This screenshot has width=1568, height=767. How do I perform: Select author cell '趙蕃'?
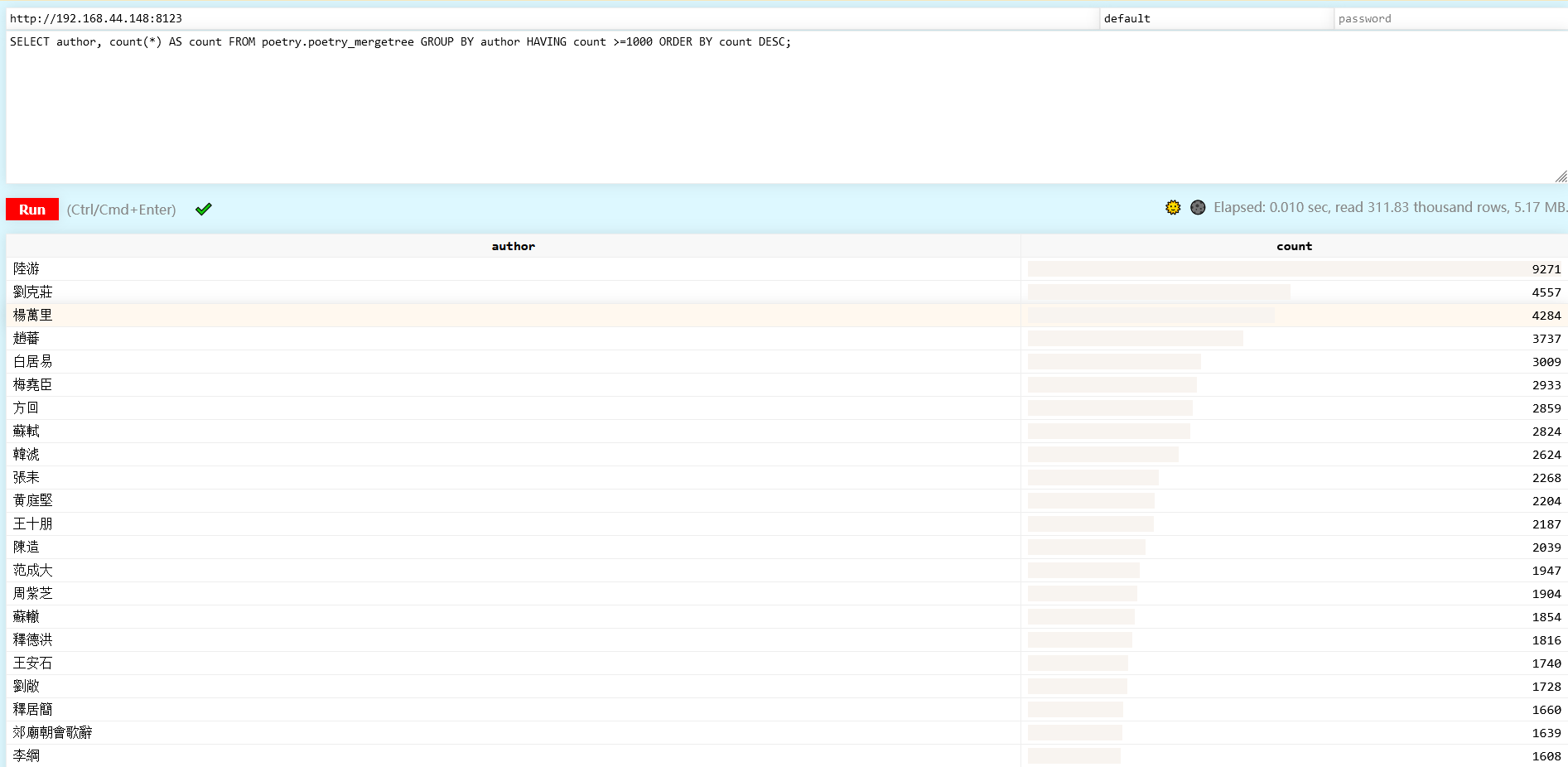[514, 339]
